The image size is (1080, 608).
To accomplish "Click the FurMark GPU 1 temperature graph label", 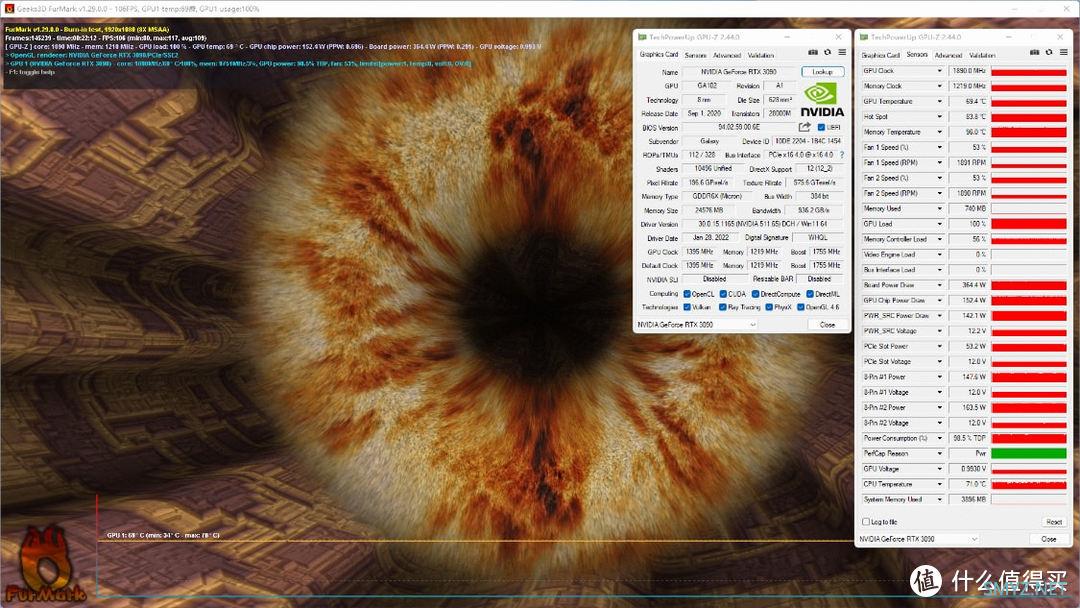I will point(163,535).
